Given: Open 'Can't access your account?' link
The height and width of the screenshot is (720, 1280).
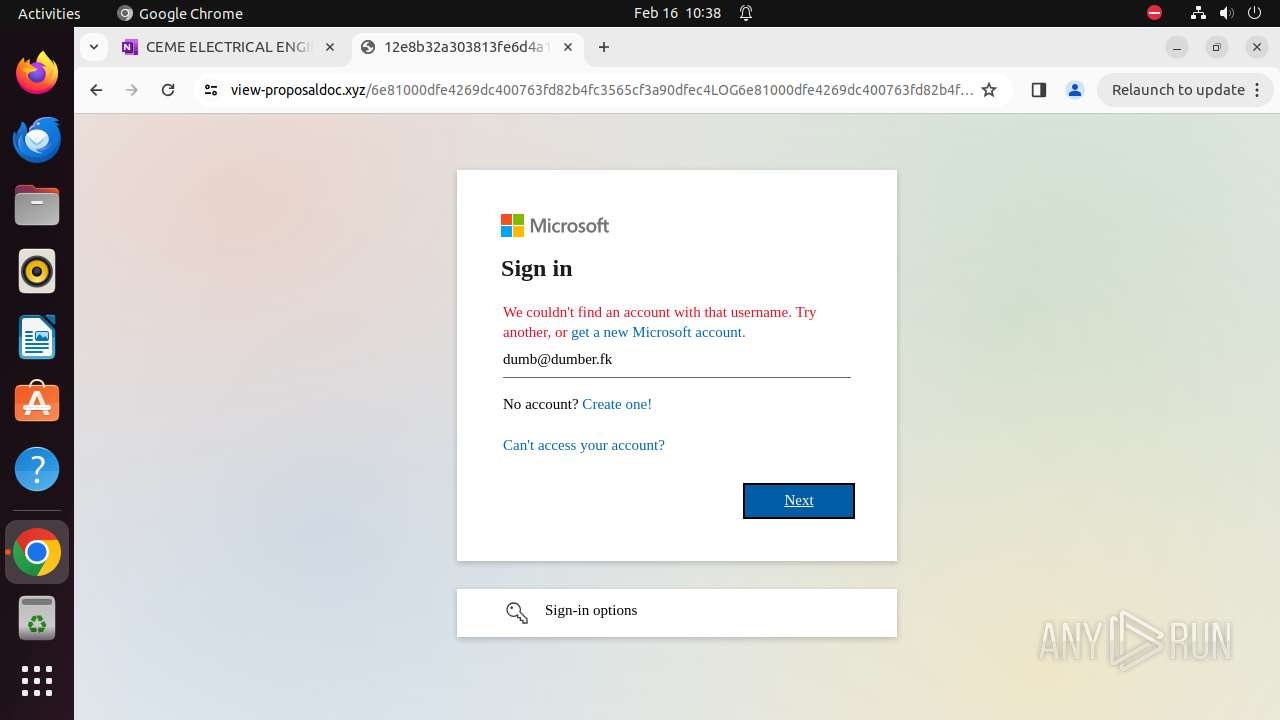Looking at the screenshot, I should (x=584, y=445).
